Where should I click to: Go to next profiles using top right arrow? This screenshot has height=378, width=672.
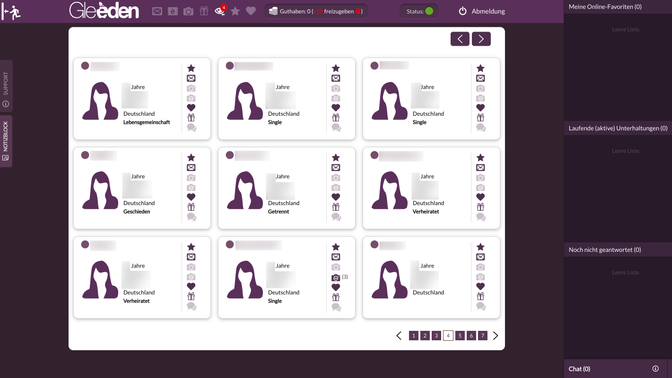[481, 39]
